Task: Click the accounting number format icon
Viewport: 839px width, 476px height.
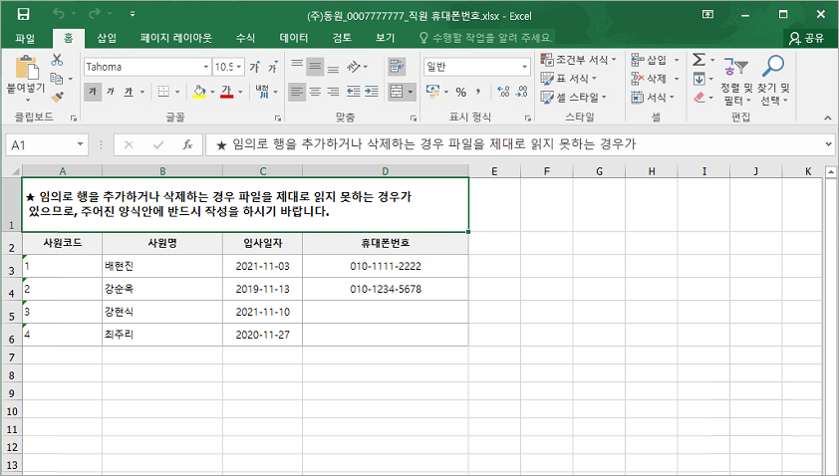Action: click(x=432, y=91)
